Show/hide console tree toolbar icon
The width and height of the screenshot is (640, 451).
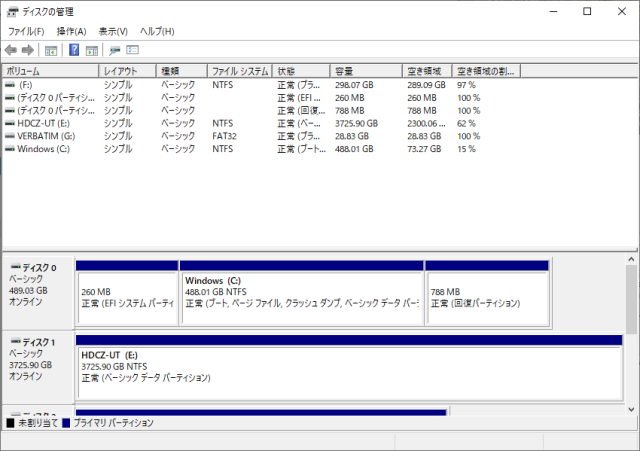pyautogui.click(x=51, y=51)
